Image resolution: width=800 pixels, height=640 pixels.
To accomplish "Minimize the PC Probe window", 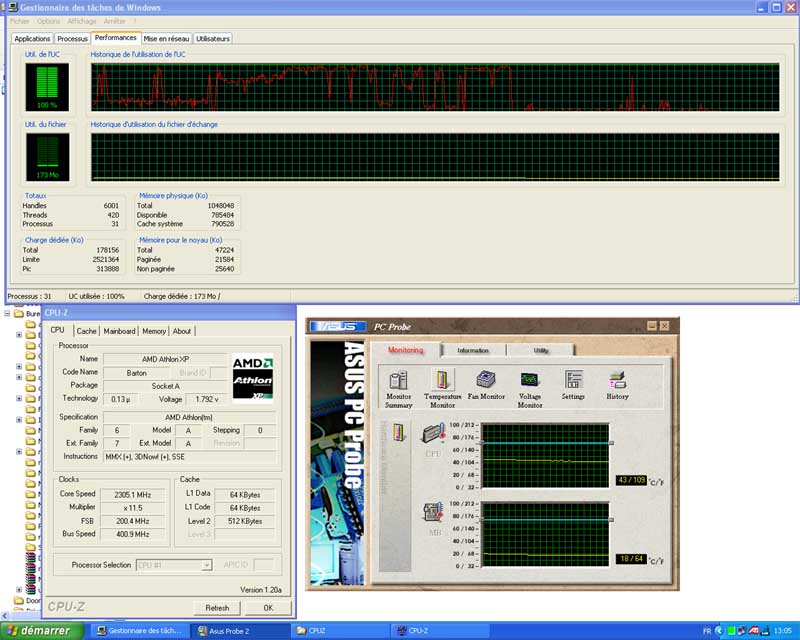I will [652, 326].
